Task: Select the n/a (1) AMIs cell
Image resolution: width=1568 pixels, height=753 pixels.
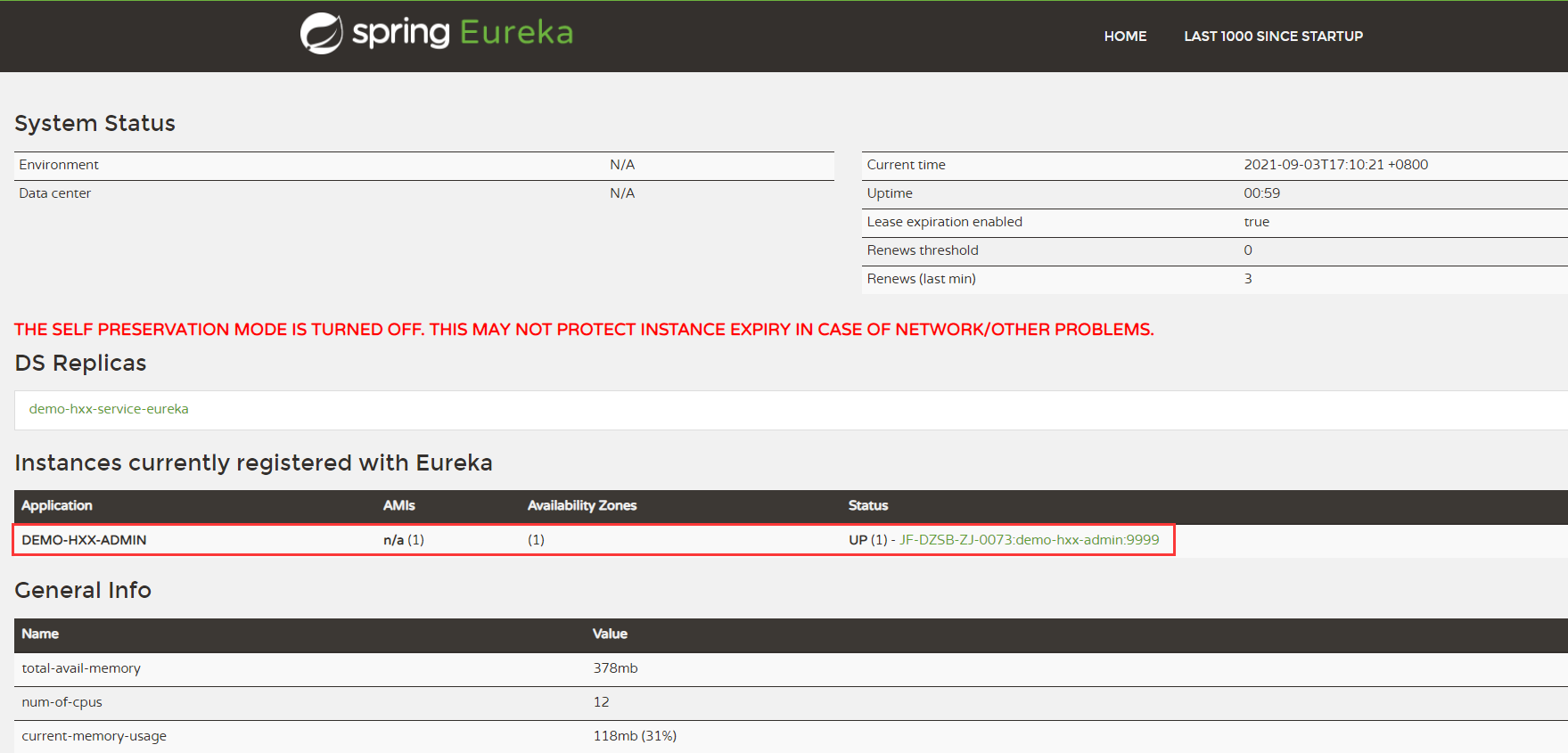Action: click(404, 540)
